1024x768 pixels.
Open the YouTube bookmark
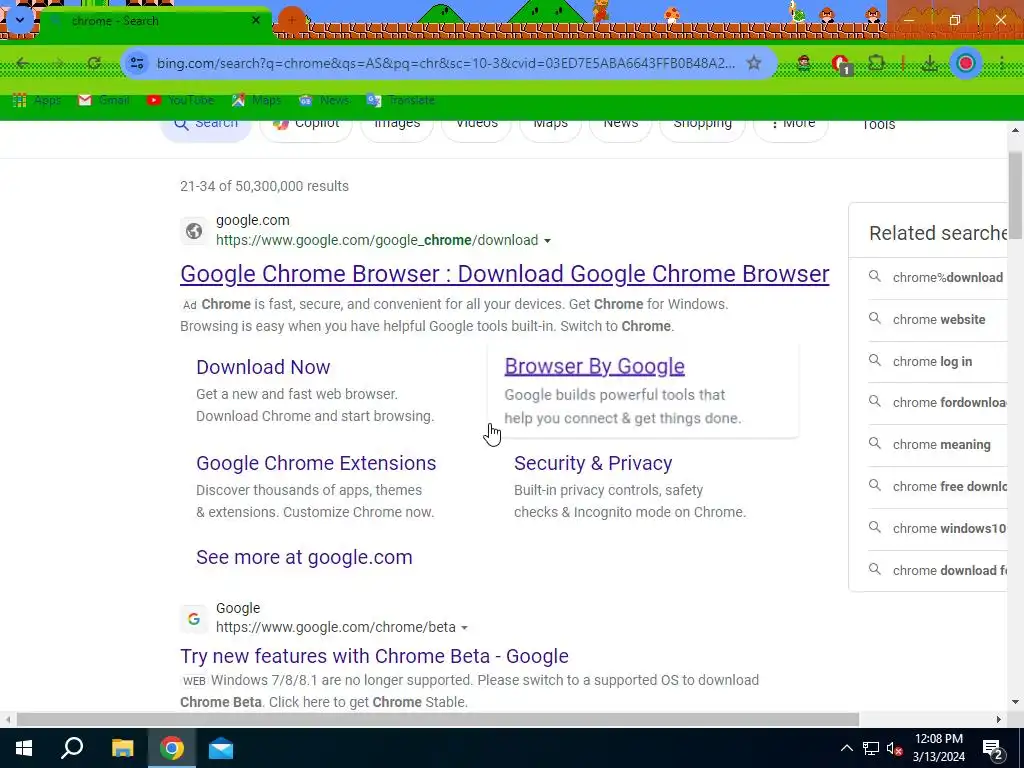(181, 100)
